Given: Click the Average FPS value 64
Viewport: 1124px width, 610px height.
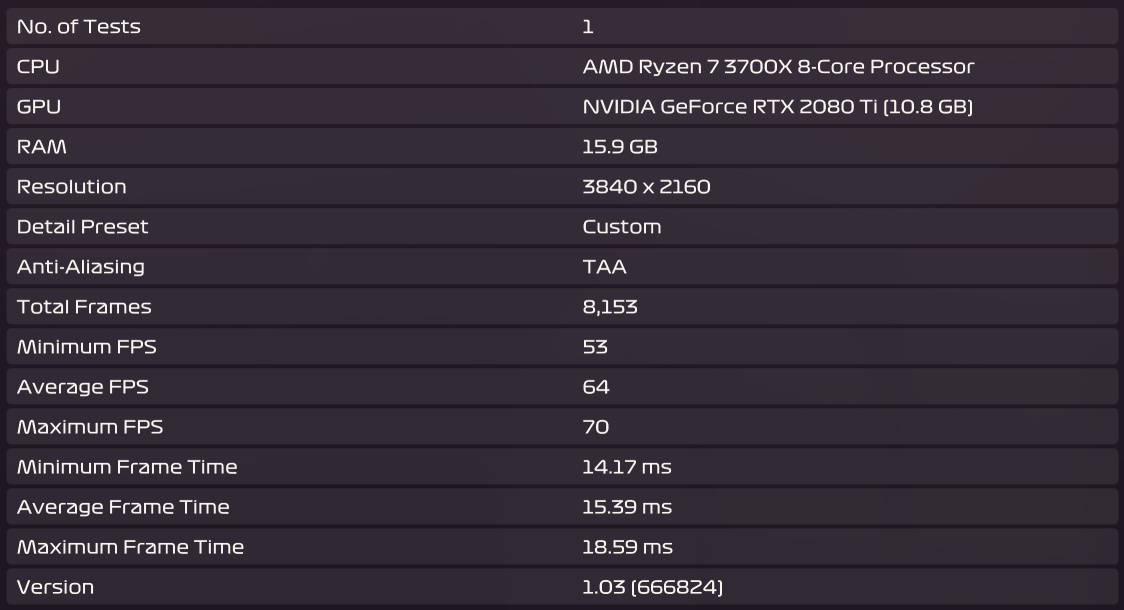Looking at the screenshot, I should click(596, 387).
